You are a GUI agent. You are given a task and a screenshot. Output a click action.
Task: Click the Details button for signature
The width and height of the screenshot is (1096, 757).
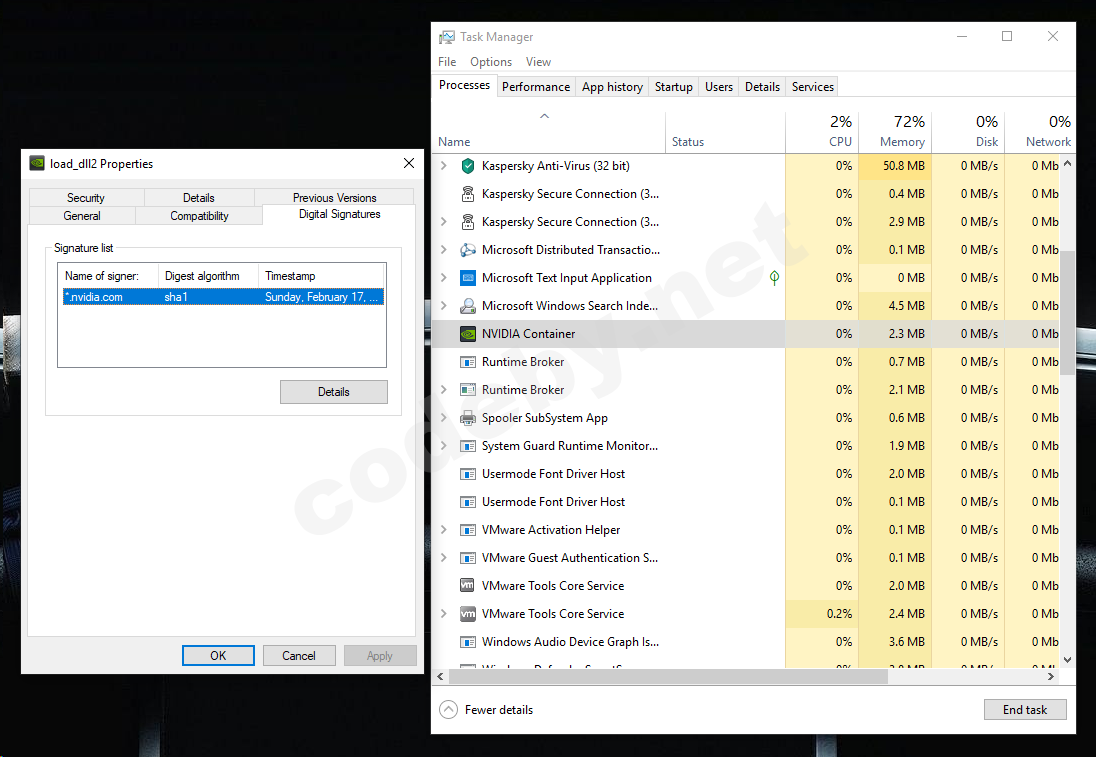click(333, 392)
